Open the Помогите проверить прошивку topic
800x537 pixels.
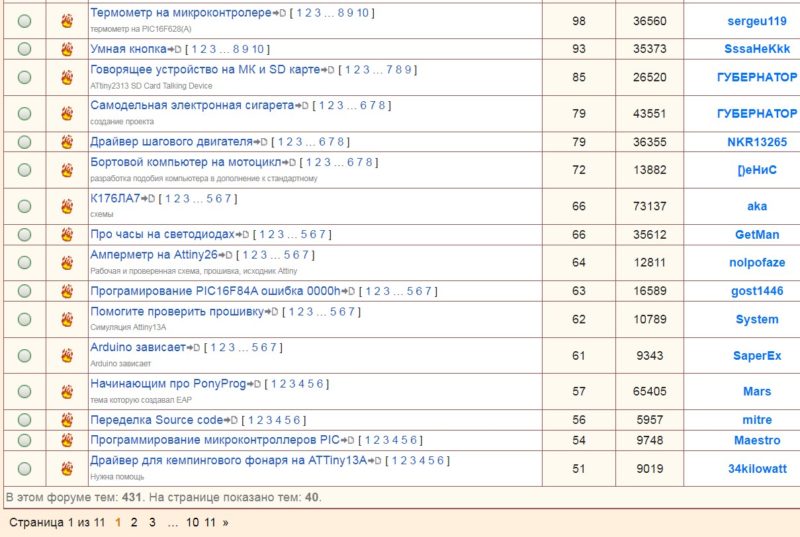click(177, 312)
